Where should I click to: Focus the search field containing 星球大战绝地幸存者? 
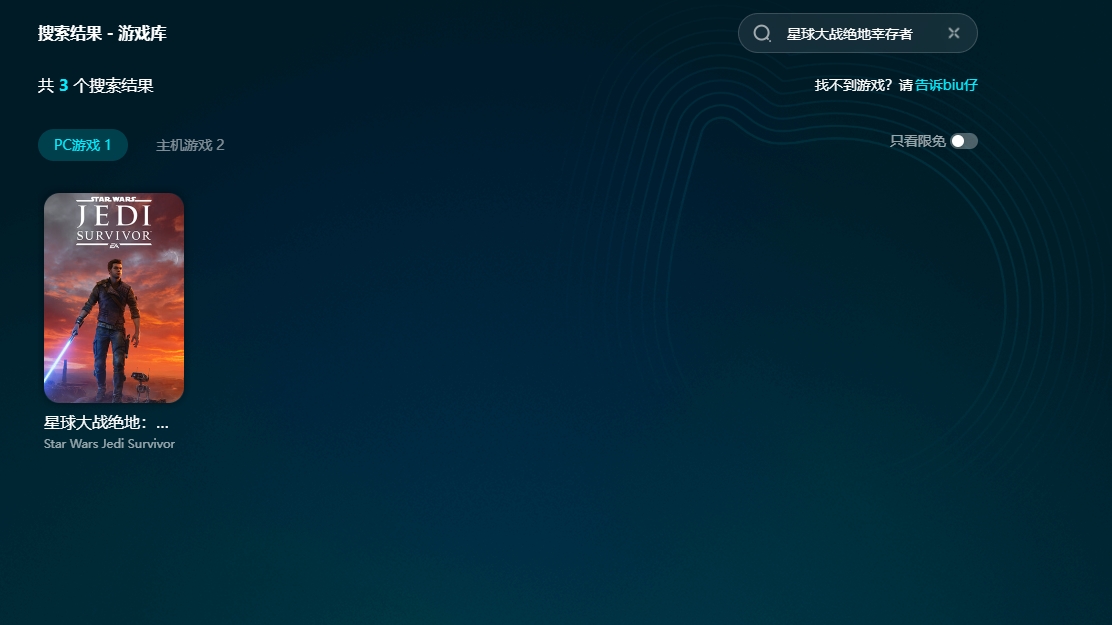(850, 34)
